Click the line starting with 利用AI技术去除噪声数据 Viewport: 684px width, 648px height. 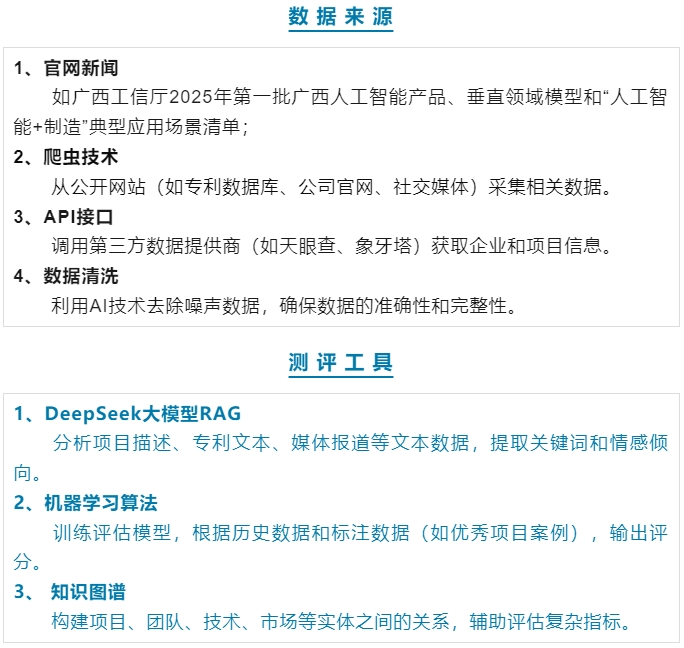pos(284,306)
